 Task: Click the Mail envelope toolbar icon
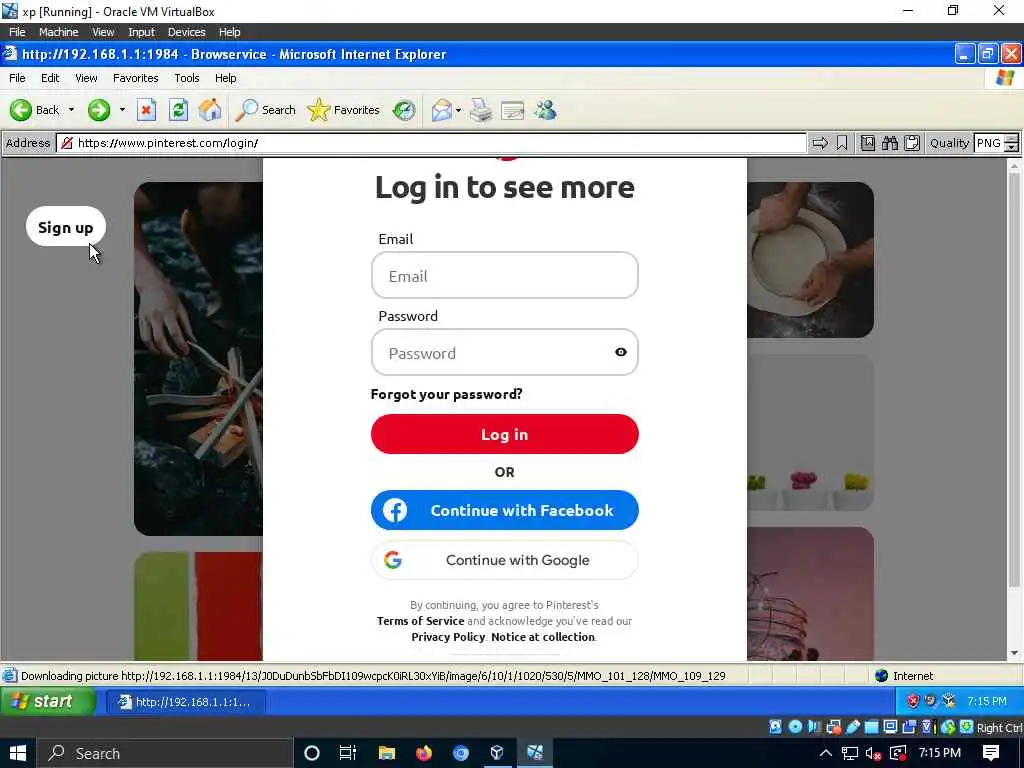click(442, 110)
